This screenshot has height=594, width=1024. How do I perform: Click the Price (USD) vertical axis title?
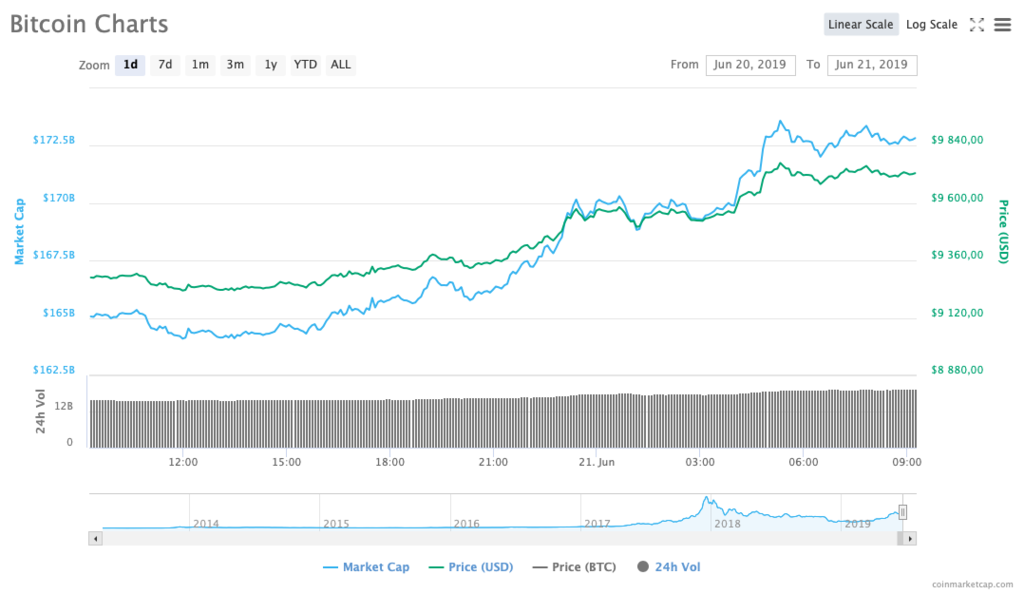pyautogui.click(x=1004, y=232)
